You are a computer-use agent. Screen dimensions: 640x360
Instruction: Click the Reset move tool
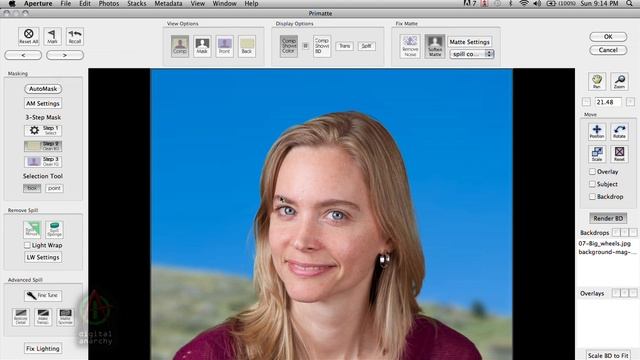point(619,154)
